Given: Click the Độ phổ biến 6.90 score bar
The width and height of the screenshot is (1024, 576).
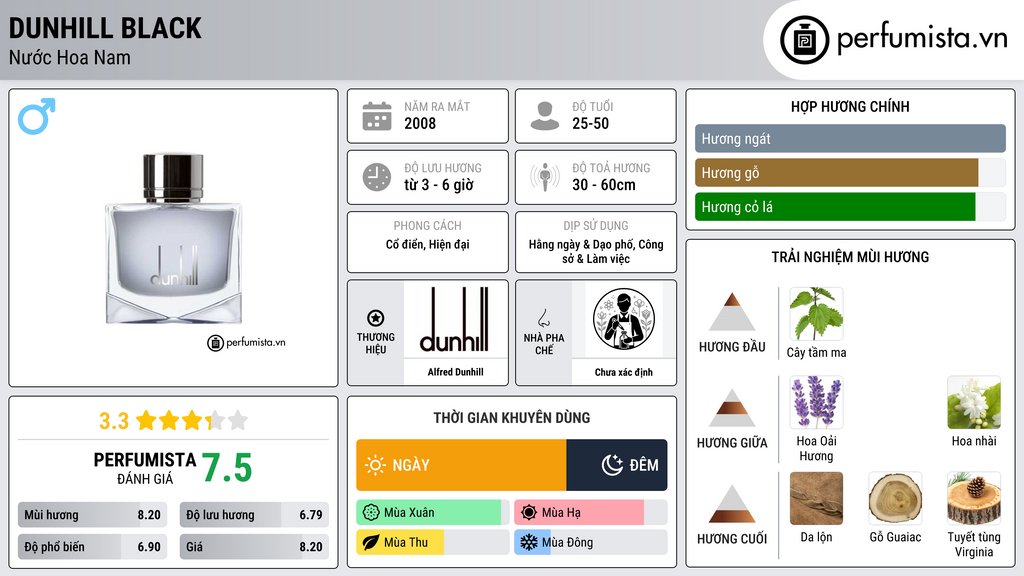Looking at the screenshot, I should [92, 547].
